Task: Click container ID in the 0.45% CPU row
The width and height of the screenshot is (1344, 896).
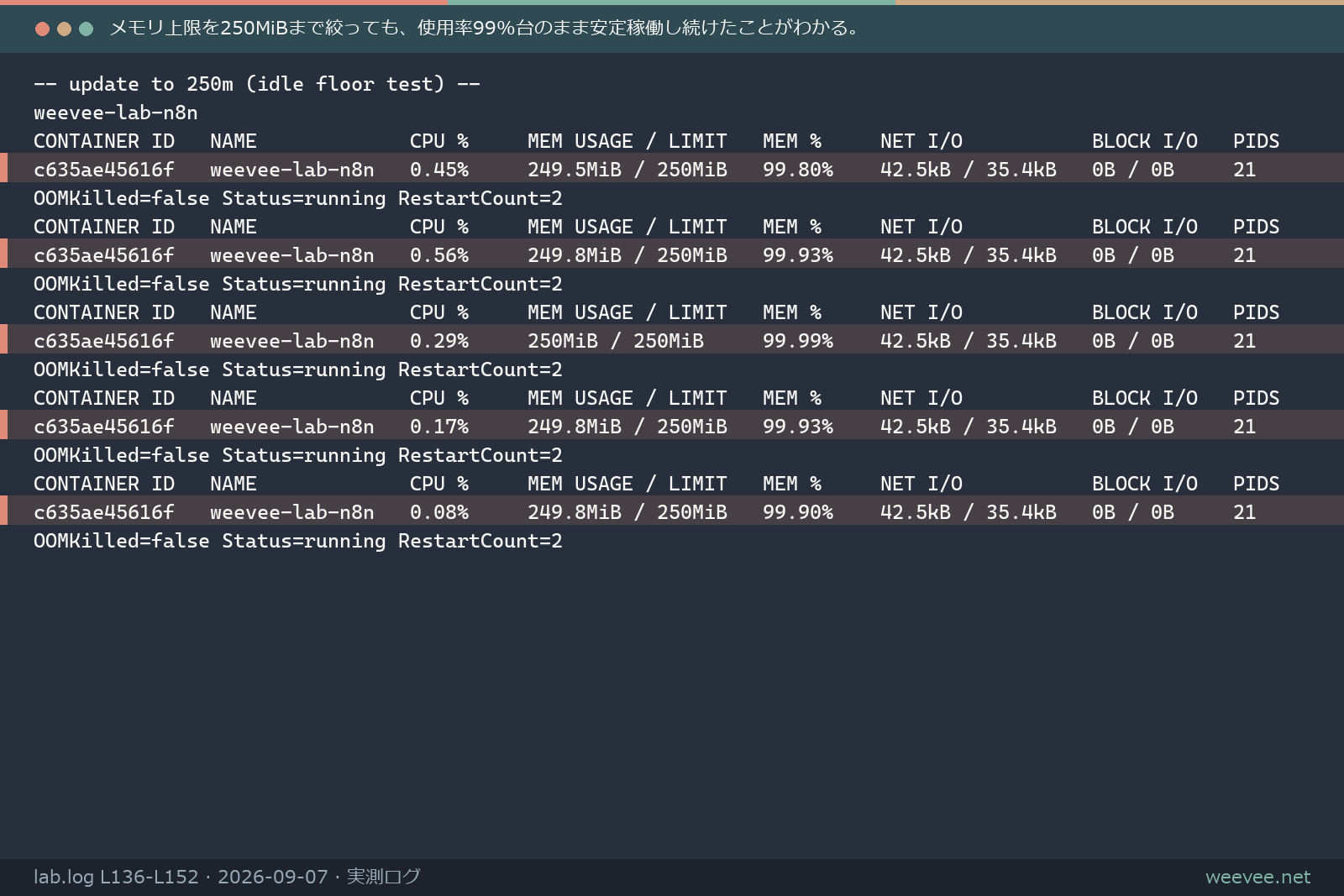Action: [104, 170]
